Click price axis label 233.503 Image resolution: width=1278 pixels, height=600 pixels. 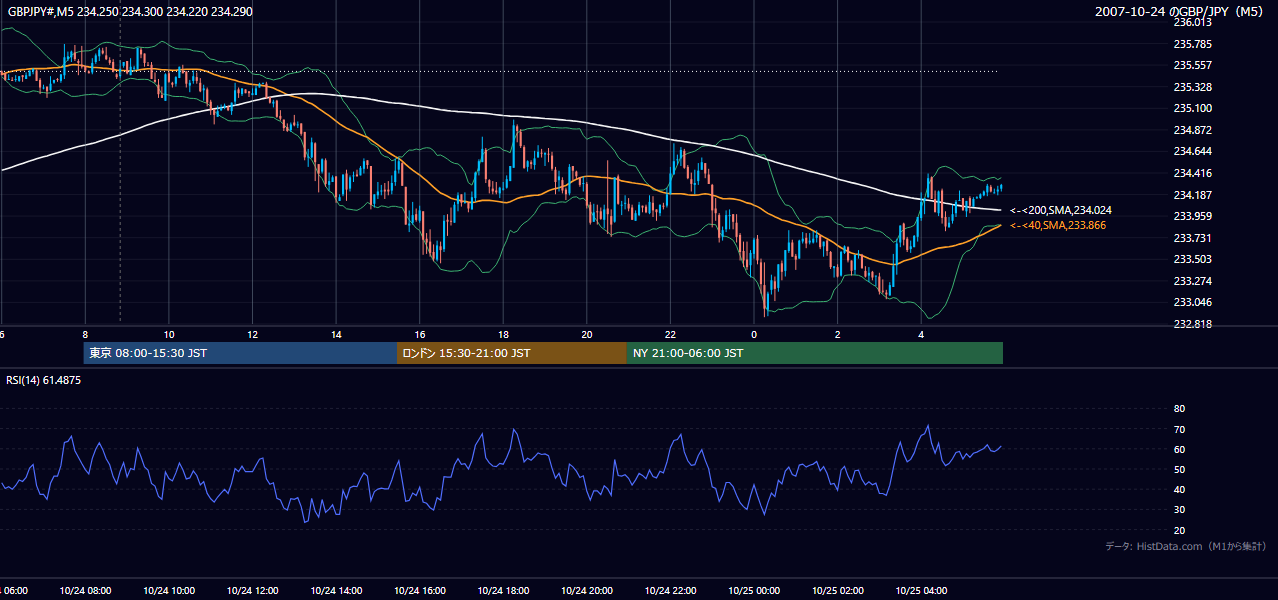pyautogui.click(x=1192, y=259)
